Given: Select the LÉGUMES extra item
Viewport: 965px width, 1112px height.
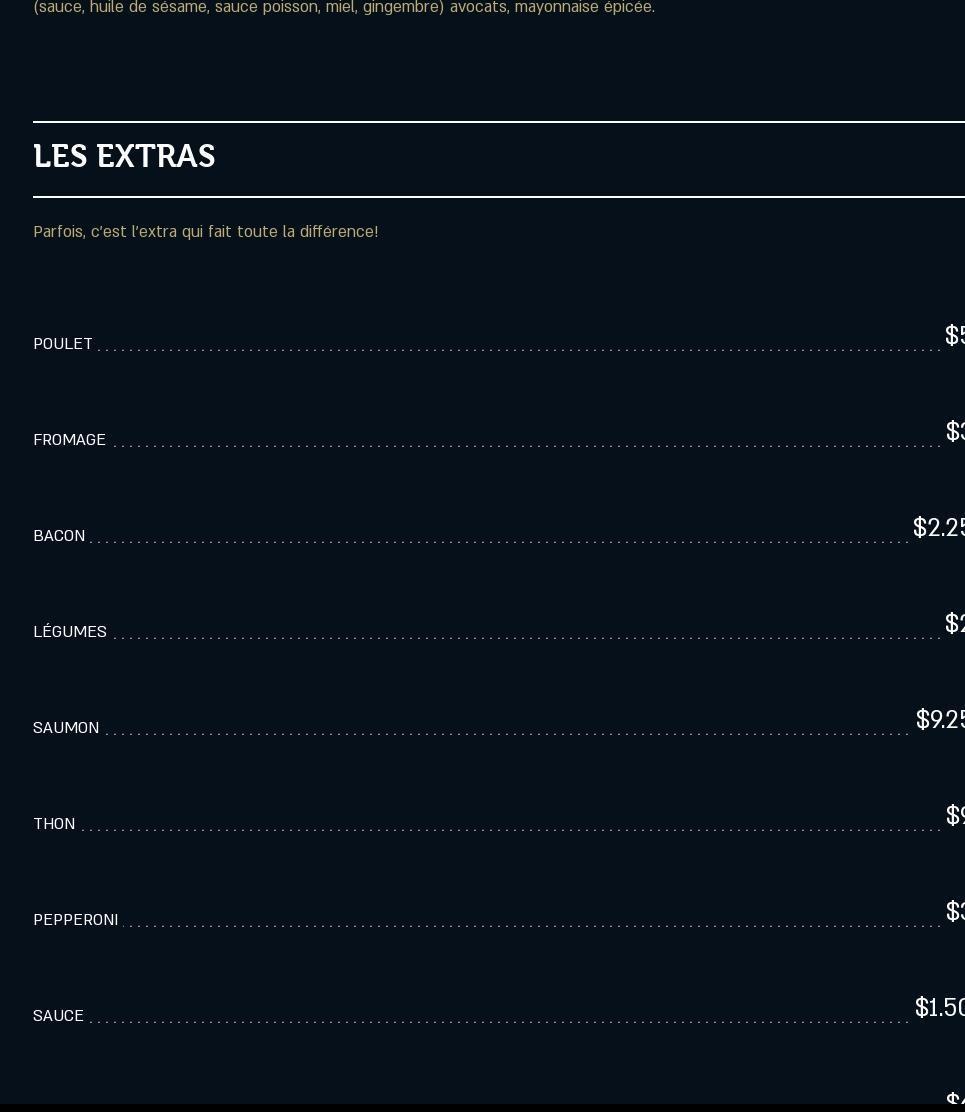Looking at the screenshot, I should pyautogui.click(x=70, y=632).
